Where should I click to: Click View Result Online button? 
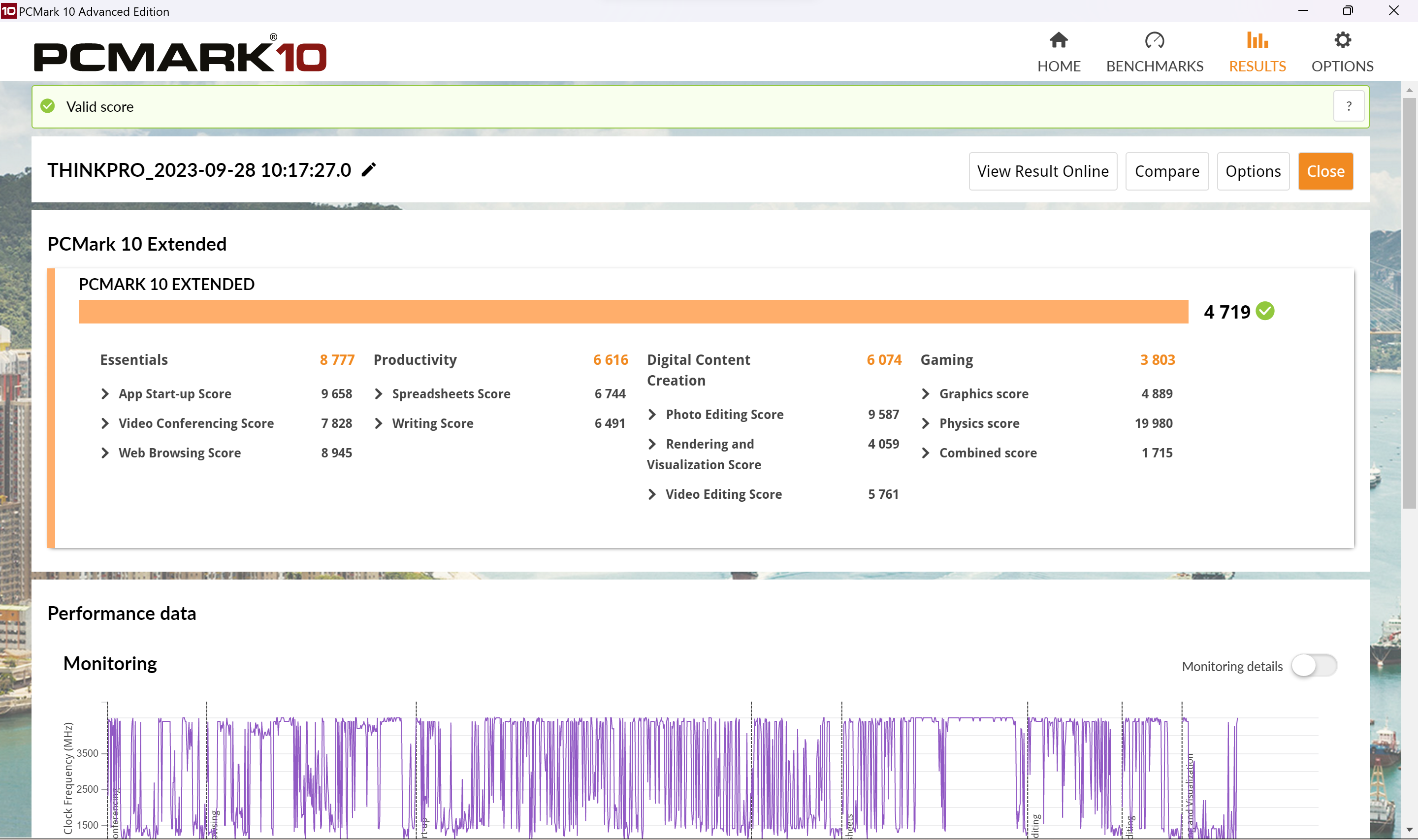[1042, 171]
